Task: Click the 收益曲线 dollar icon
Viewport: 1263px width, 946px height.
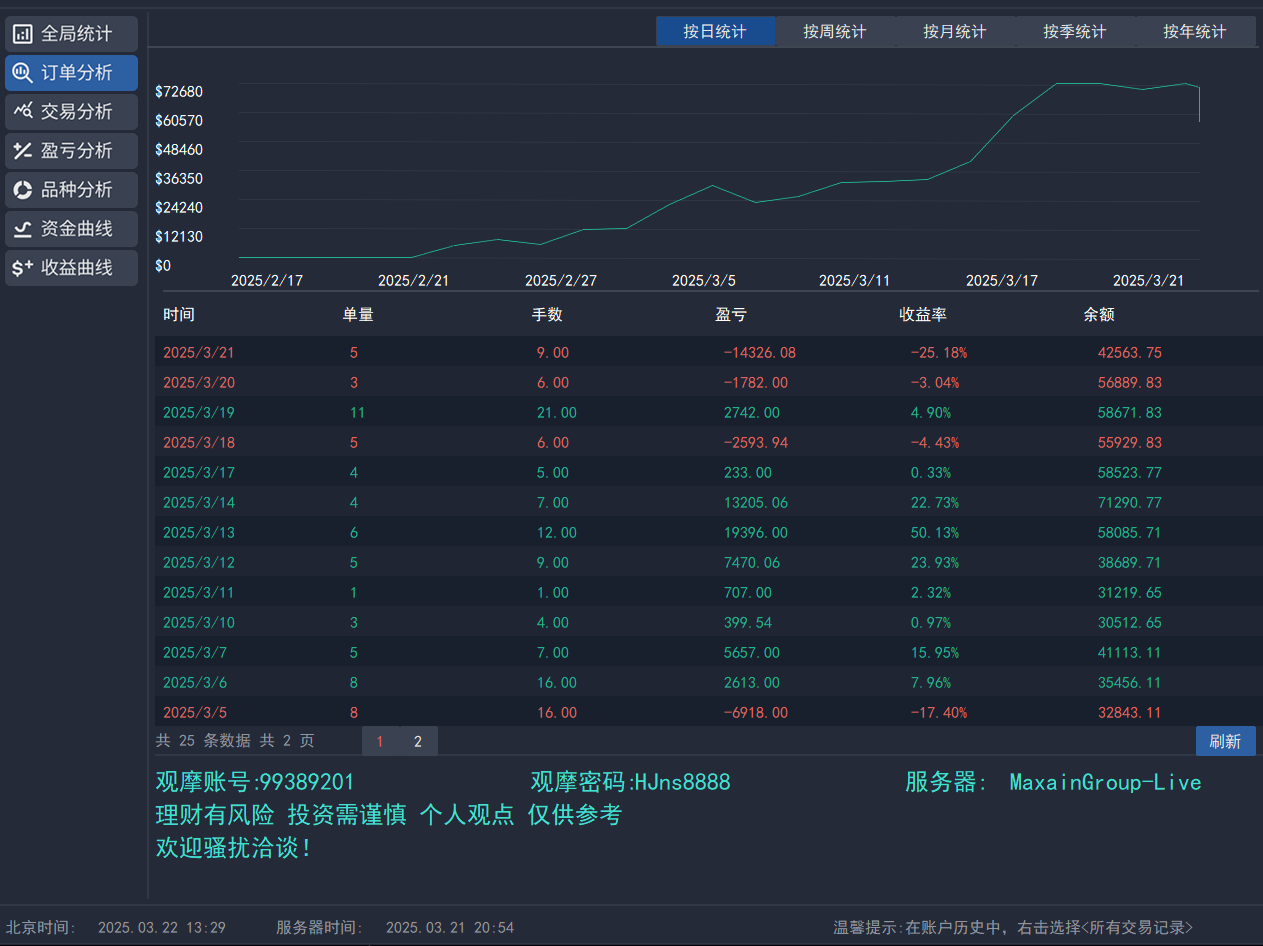Action: 22,268
